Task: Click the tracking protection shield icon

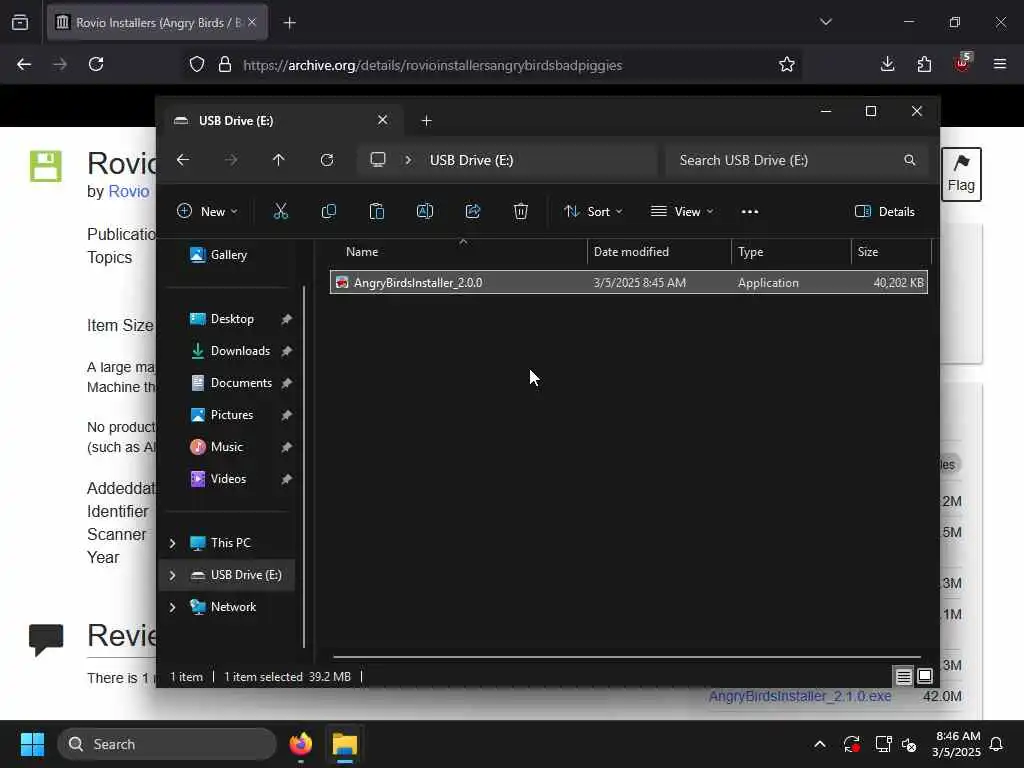Action: [x=197, y=65]
